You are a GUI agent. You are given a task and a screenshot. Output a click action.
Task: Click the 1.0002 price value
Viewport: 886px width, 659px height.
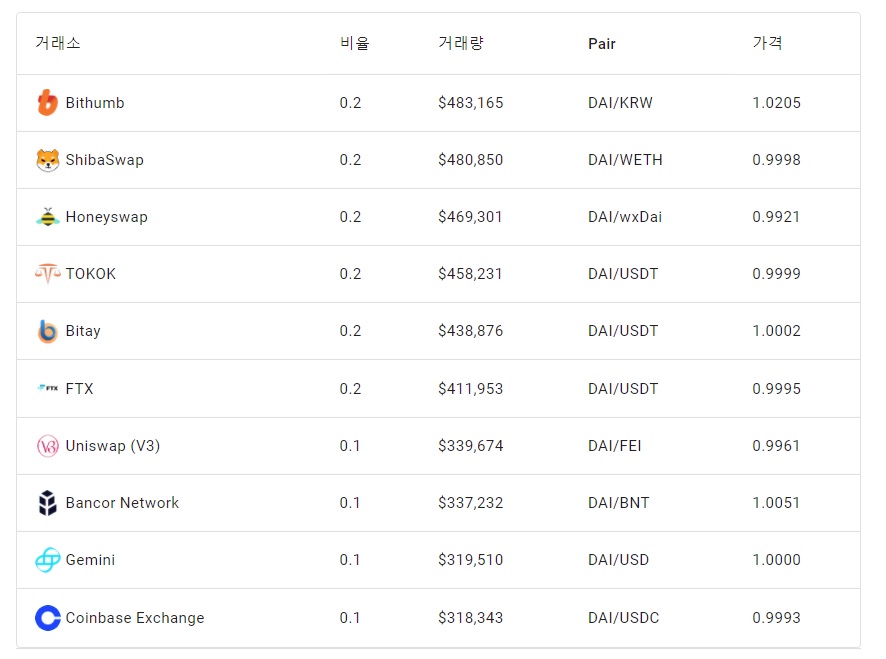(x=776, y=331)
